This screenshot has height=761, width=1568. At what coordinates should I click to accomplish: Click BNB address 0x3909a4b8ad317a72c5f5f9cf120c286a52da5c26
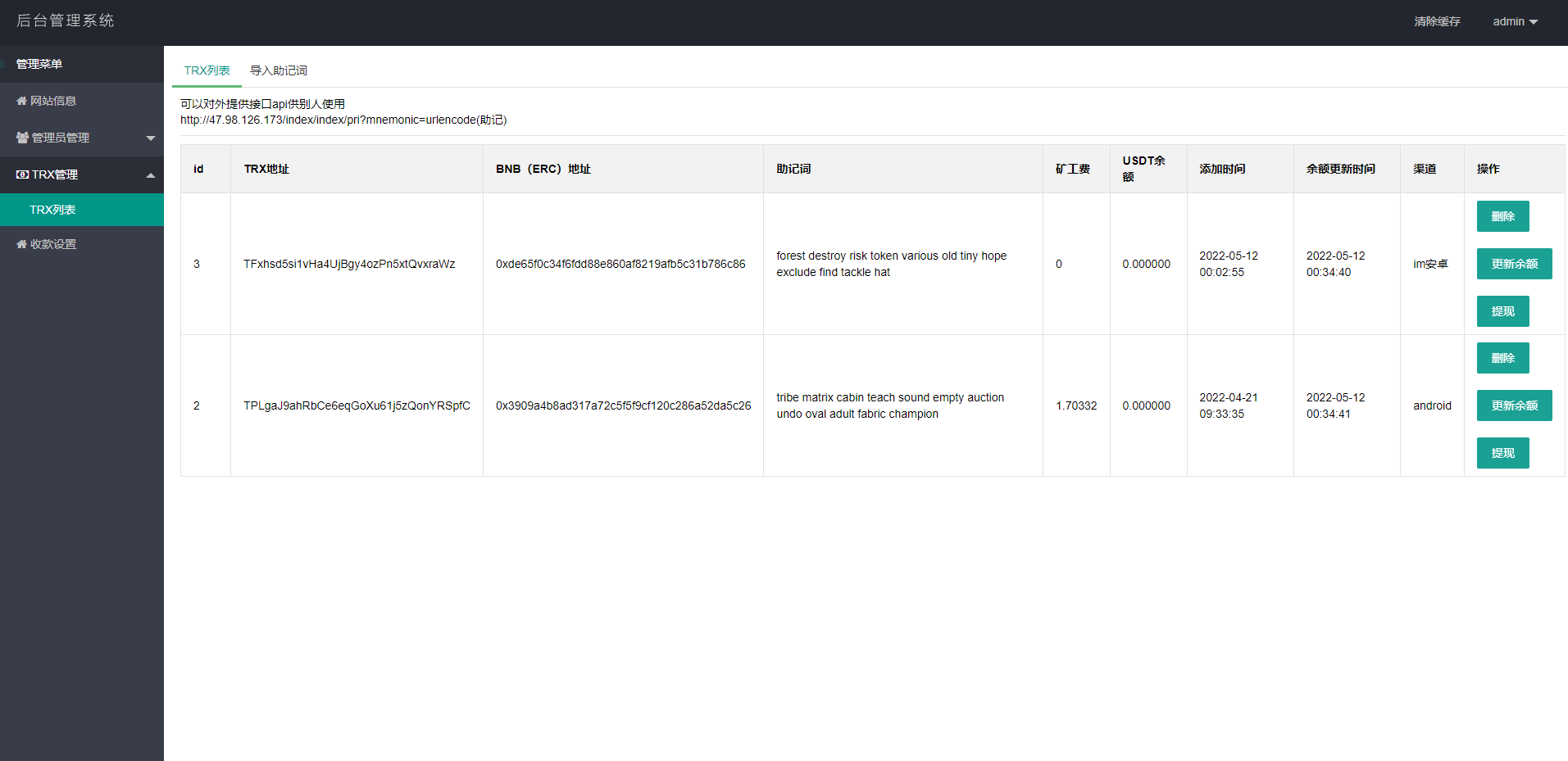(623, 405)
